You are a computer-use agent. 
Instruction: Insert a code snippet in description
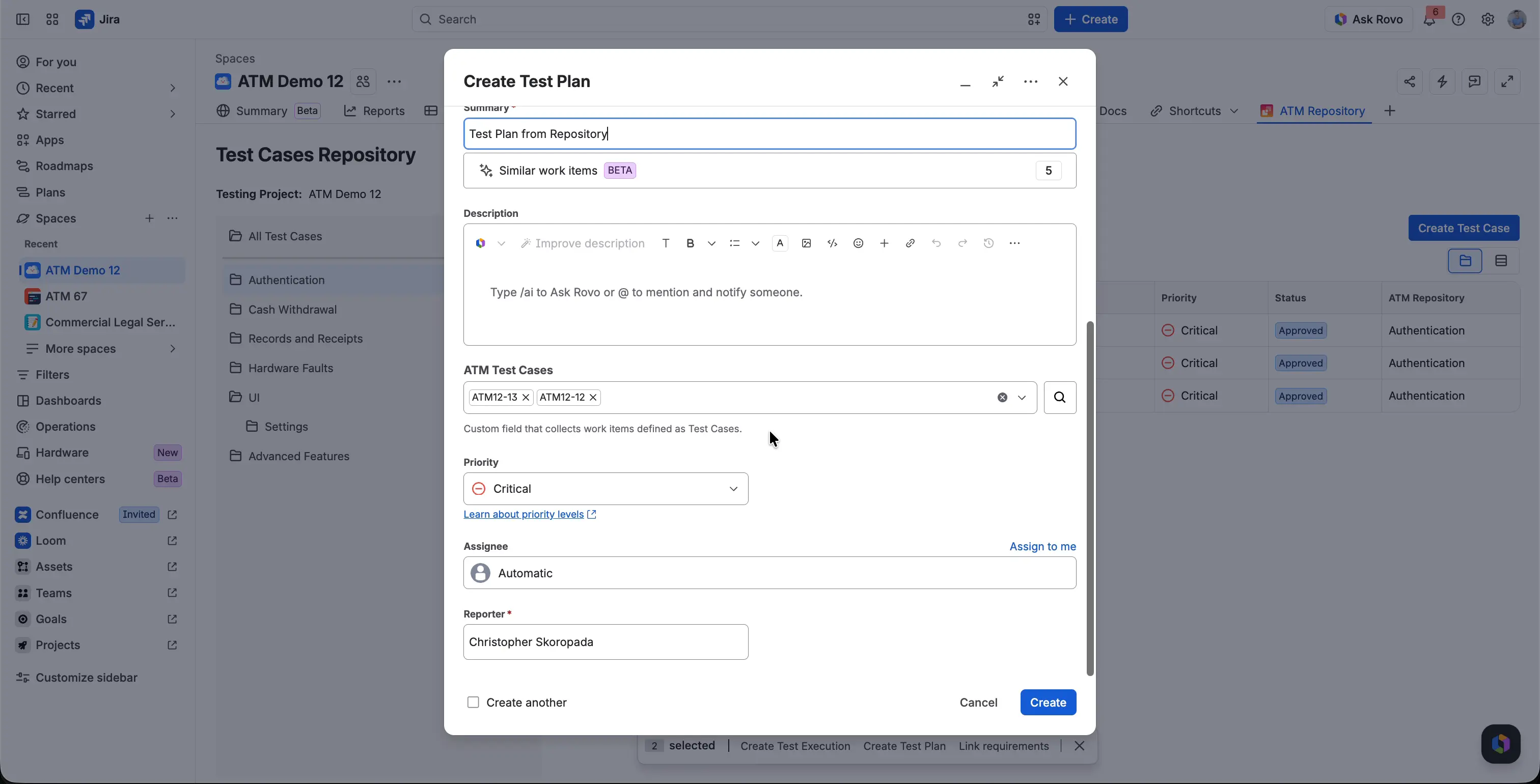pyautogui.click(x=832, y=243)
